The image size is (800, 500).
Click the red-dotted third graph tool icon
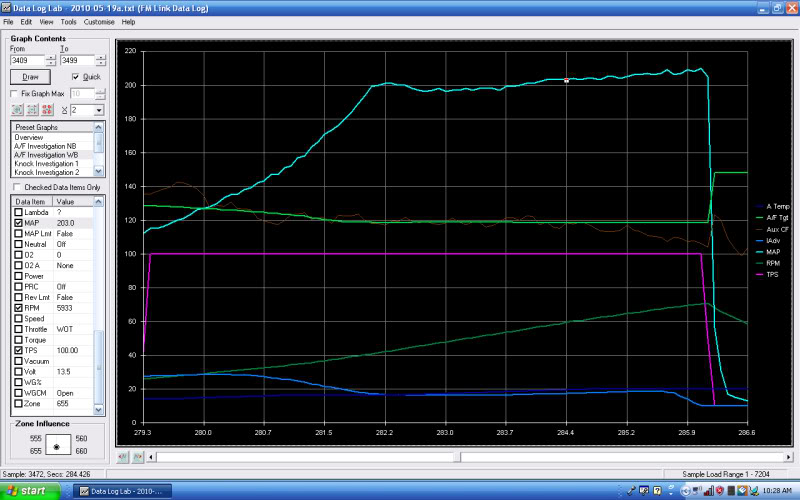point(47,110)
